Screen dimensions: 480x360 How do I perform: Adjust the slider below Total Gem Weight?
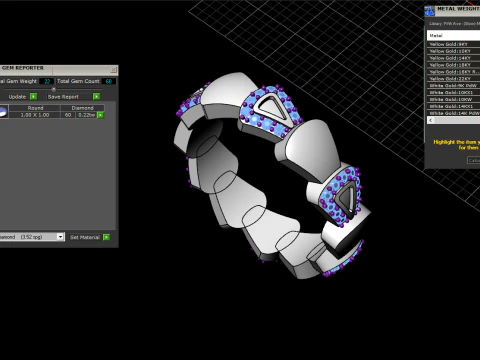pos(53,89)
